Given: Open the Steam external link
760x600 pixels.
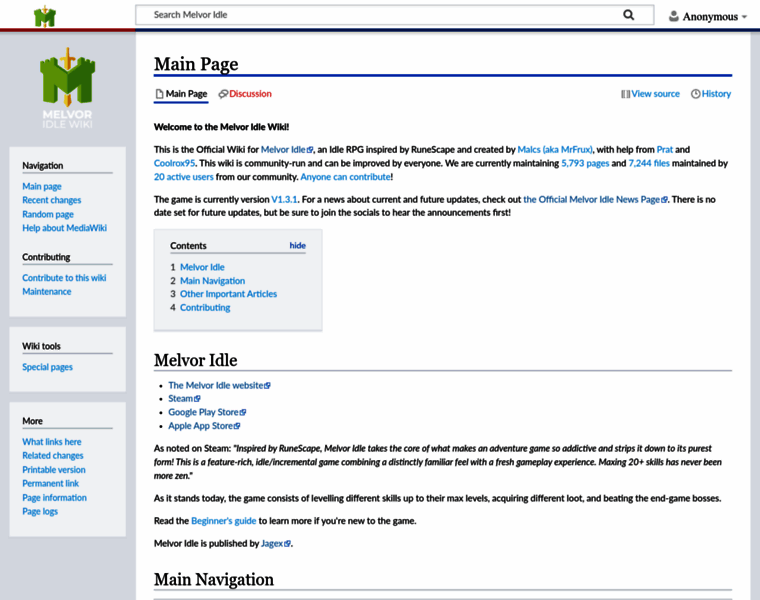Looking at the screenshot, I should click(184, 398).
